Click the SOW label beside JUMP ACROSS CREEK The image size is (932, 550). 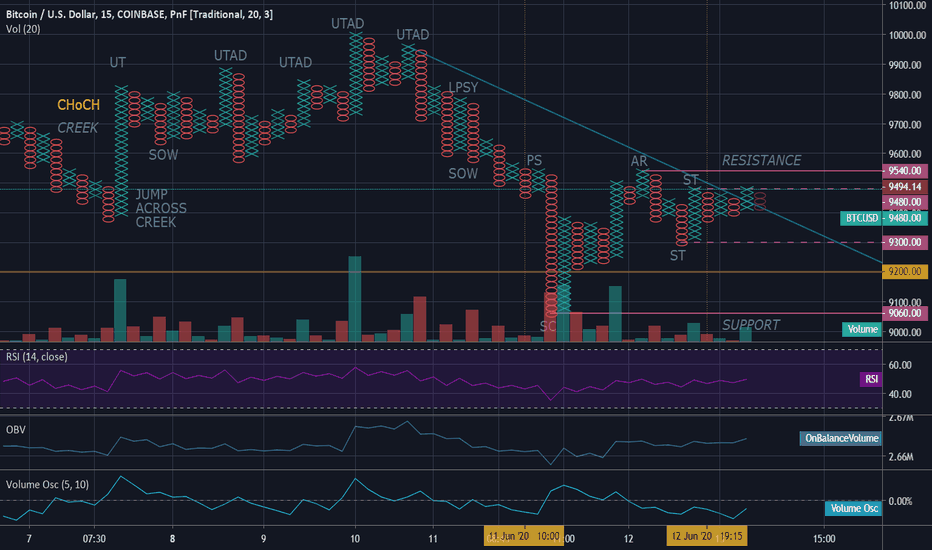[x=163, y=155]
